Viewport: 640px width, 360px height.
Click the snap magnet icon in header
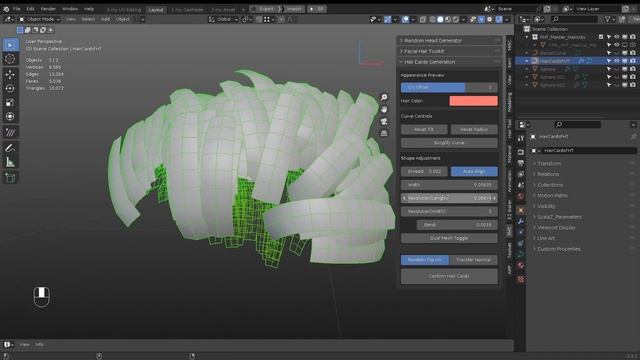tap(259, 19)
